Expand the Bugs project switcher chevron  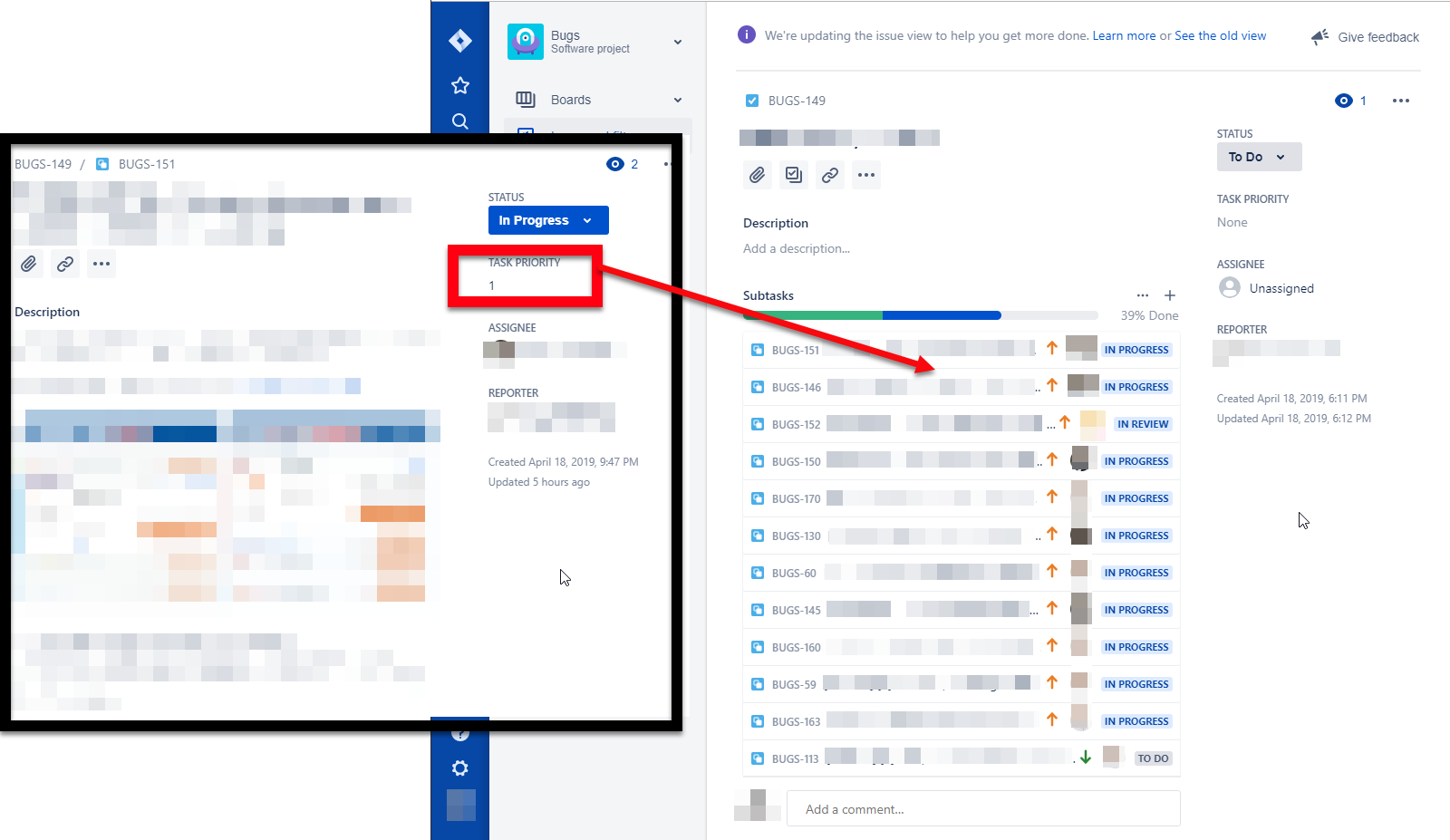click(678, 42)
